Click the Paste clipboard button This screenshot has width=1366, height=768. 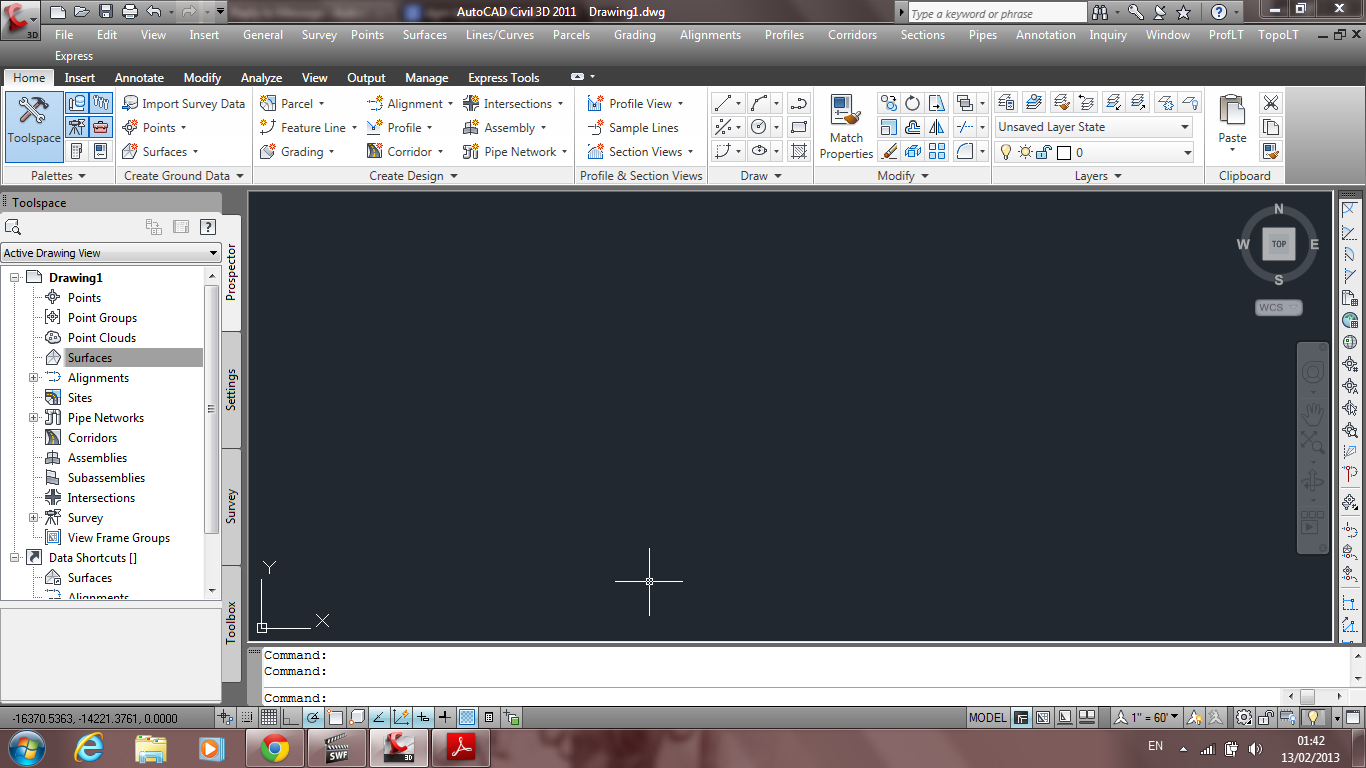[x=1232, y=125]
